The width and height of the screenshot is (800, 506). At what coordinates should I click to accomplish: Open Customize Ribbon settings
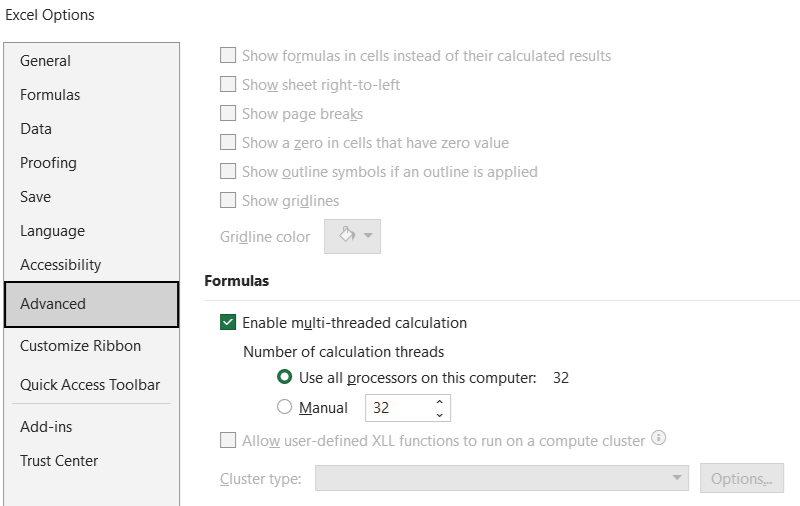tap(80, 346)
